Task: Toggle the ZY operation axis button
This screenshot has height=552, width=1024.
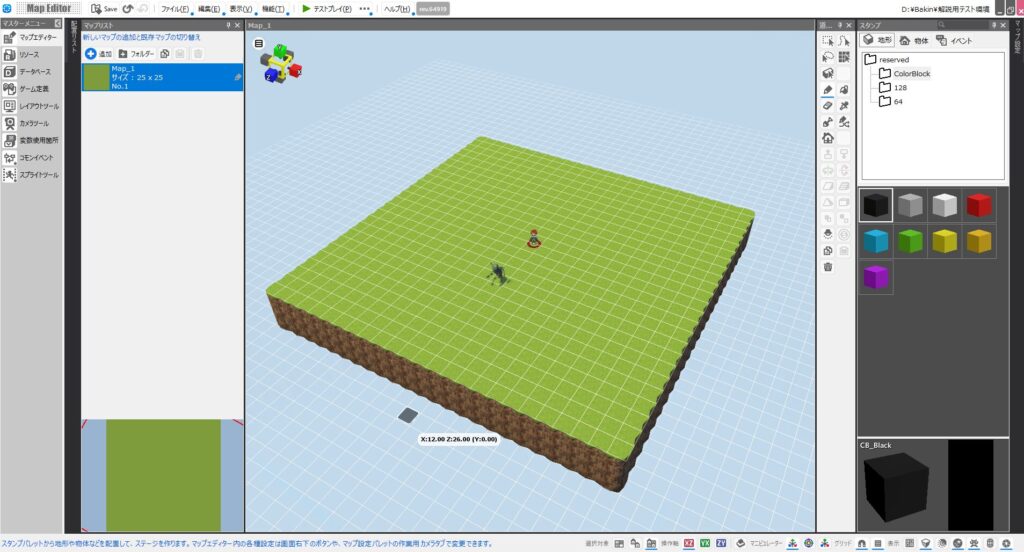Action: click(721, 543)
